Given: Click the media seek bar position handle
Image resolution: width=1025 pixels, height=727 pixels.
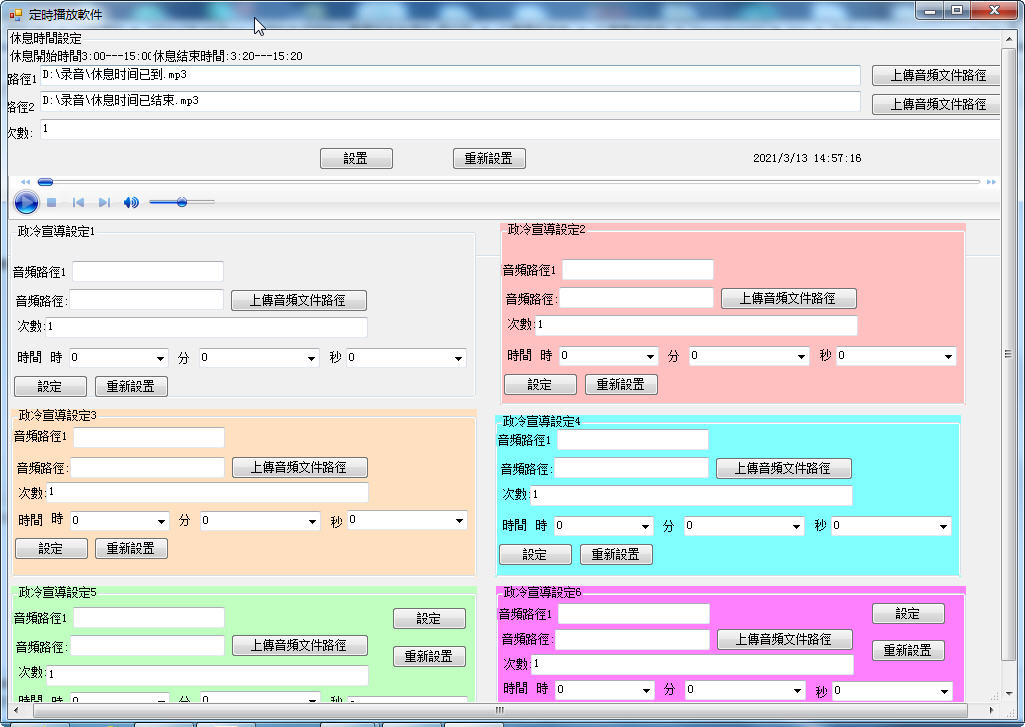Looking at the screenshot, I should pyautogui.click(x=45, y=182).
